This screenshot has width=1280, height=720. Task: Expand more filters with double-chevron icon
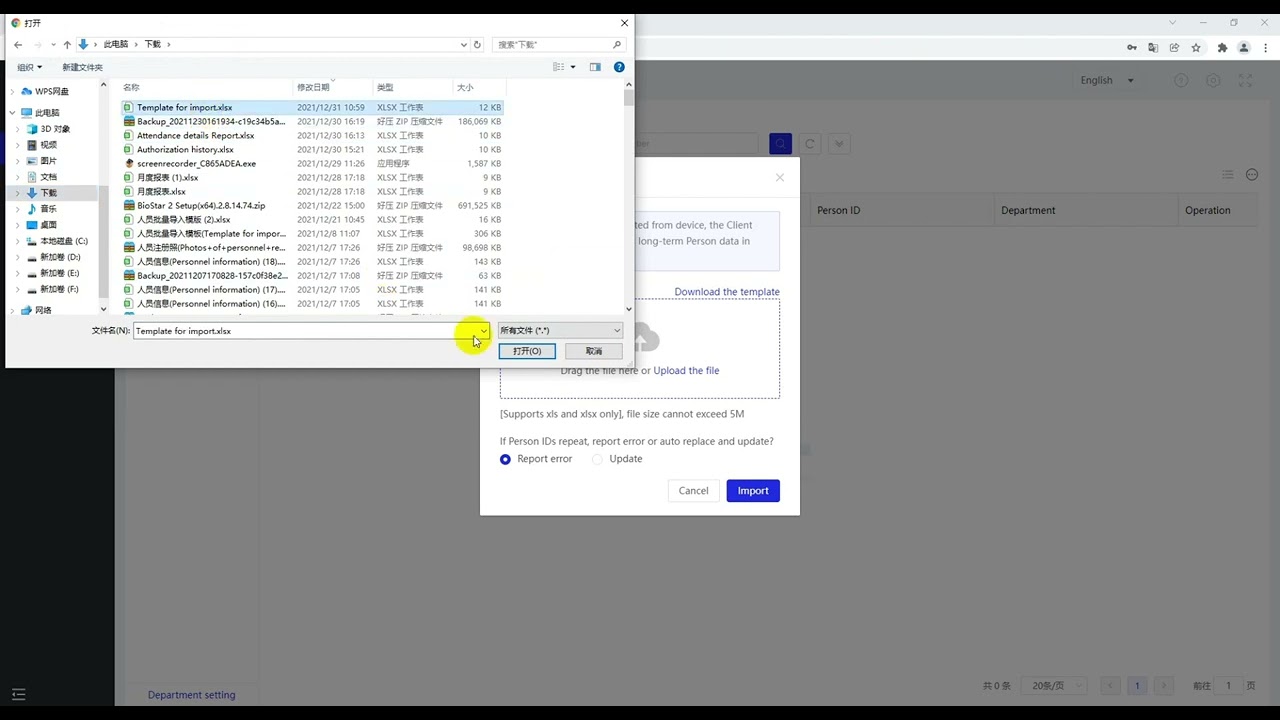tap(839, 144)
